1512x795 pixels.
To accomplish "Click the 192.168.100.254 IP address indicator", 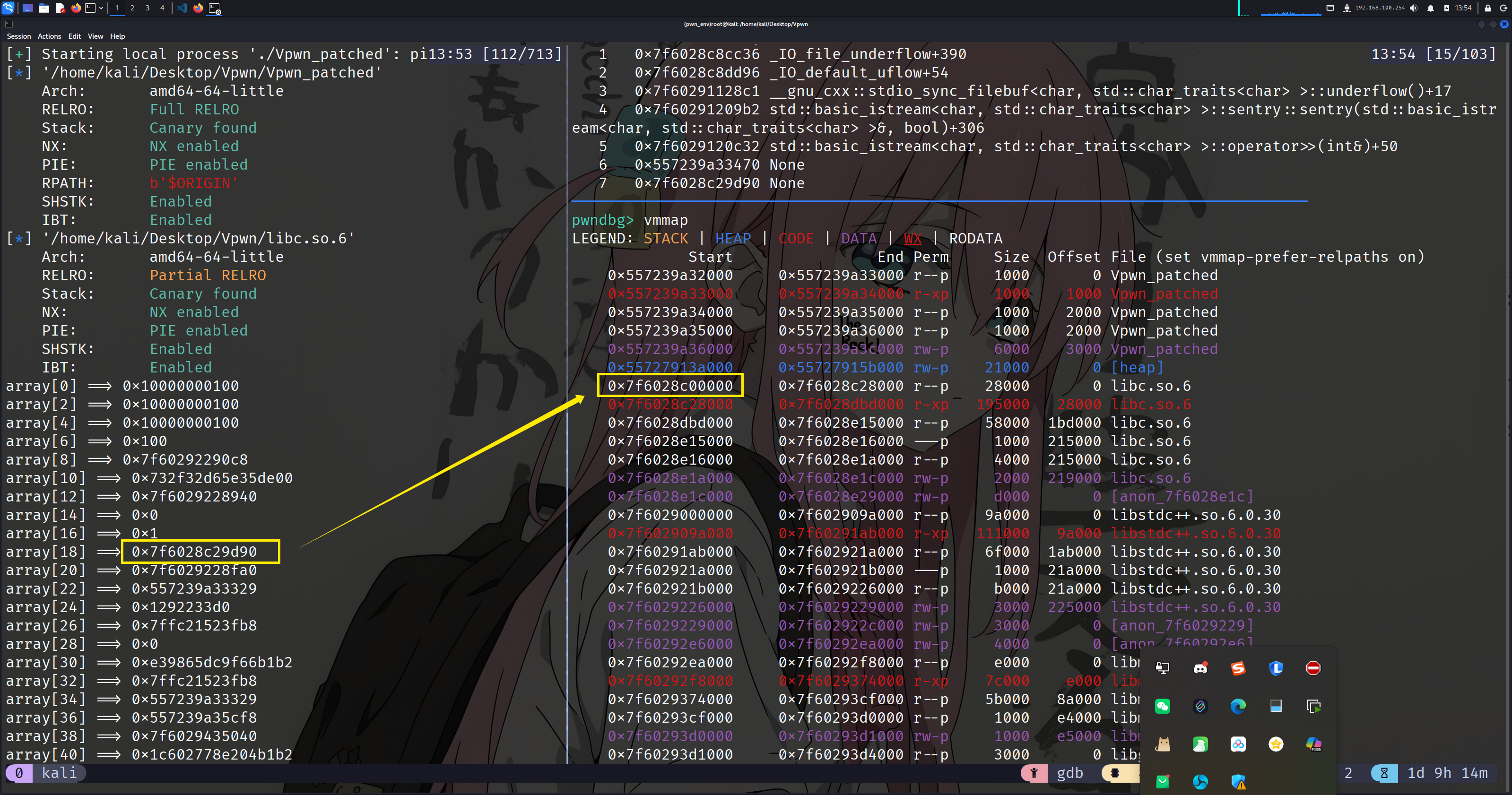I will (1379, 8).
